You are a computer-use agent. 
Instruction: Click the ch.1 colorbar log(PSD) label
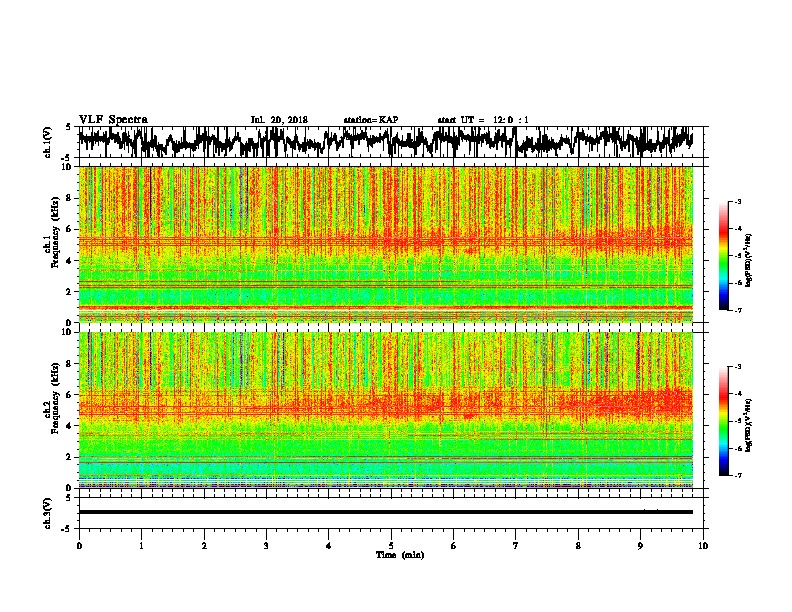point(748,261)
